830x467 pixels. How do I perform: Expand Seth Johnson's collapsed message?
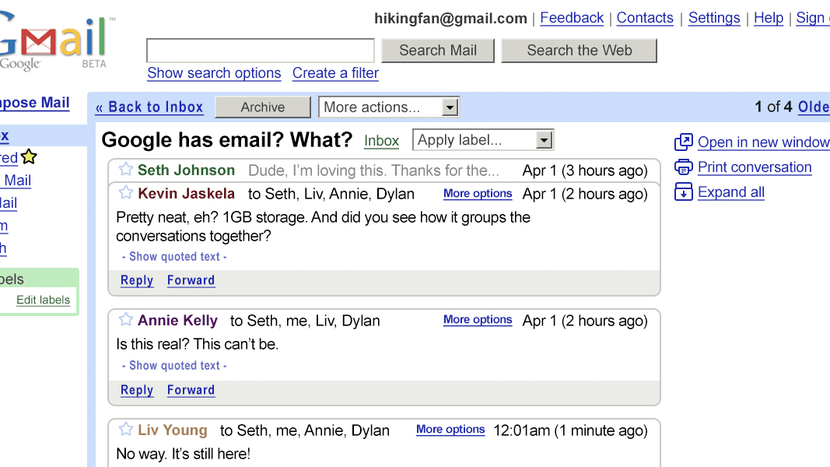pyautogui.click(x=384, y=170)
